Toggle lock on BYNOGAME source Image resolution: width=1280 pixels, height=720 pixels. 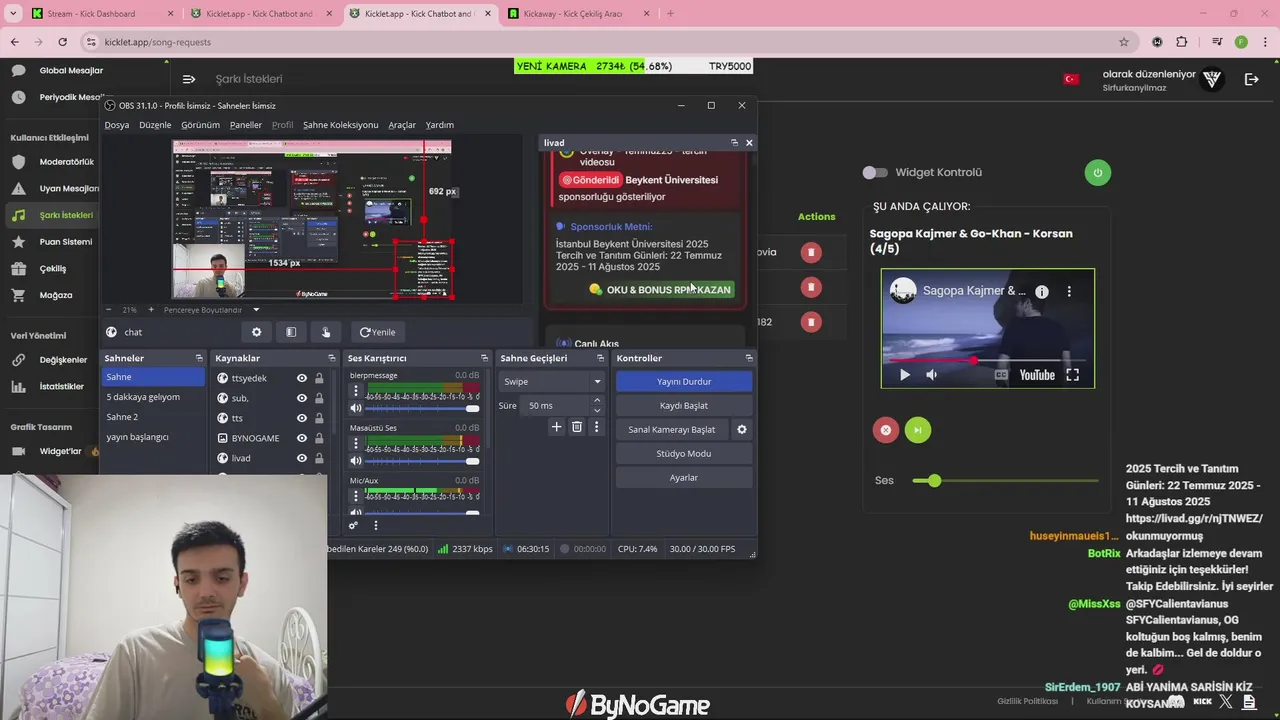point(319,438)
